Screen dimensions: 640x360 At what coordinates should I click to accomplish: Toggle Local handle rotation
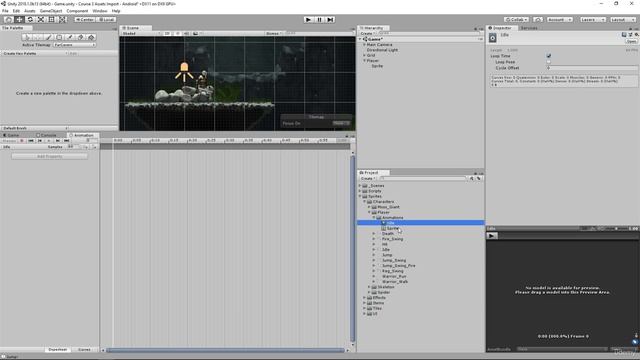coord(106,20)
